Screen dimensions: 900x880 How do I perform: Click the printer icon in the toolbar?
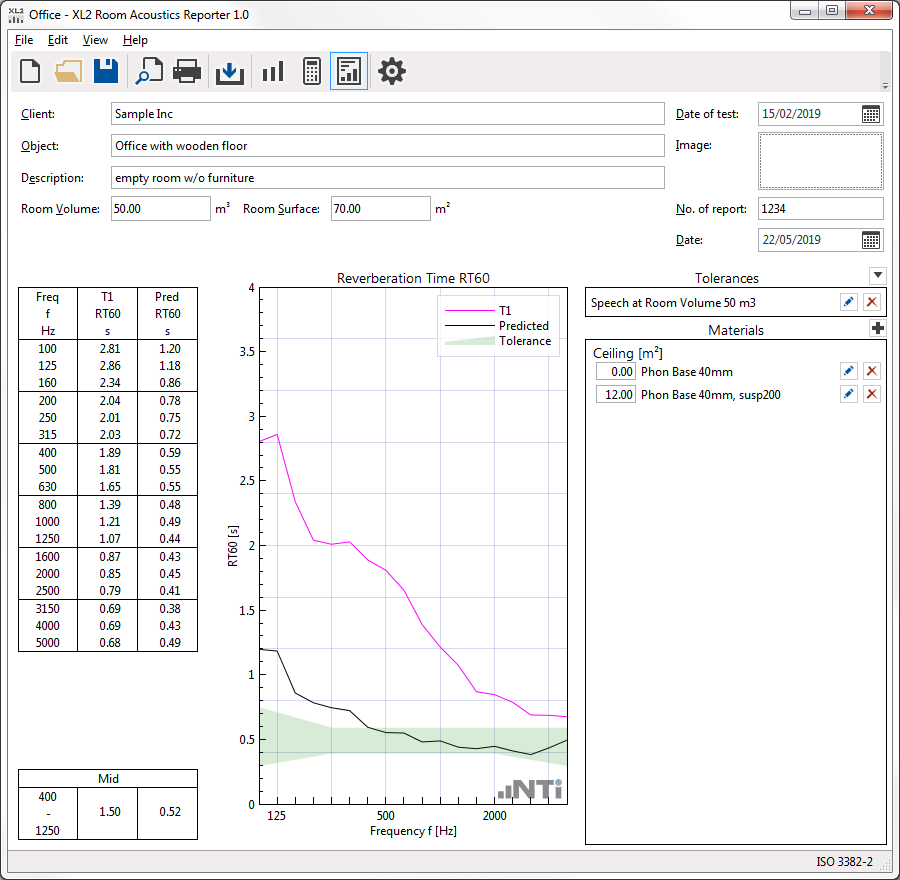coord(188,71)
